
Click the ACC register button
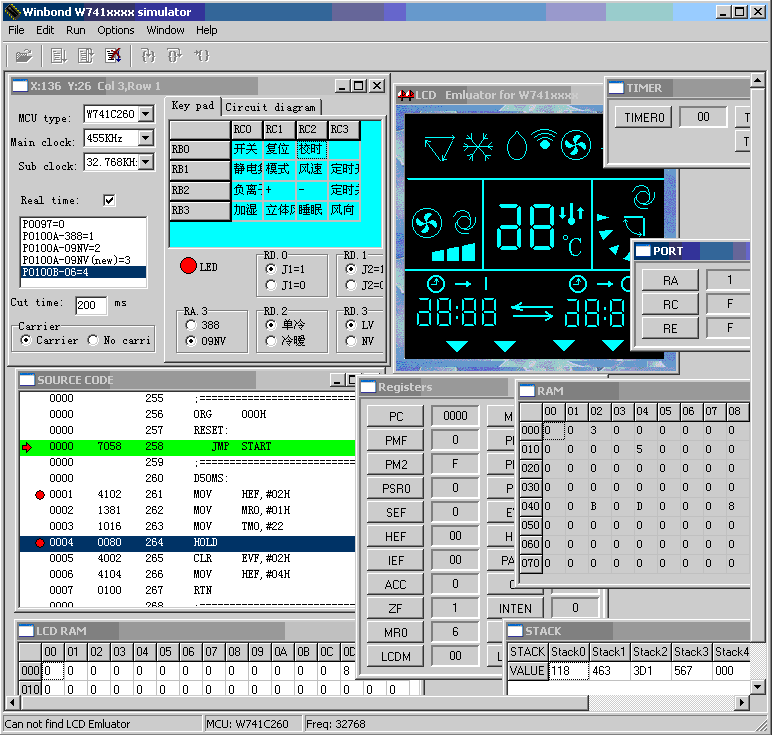pyautogui.click(x=395, y=584)
